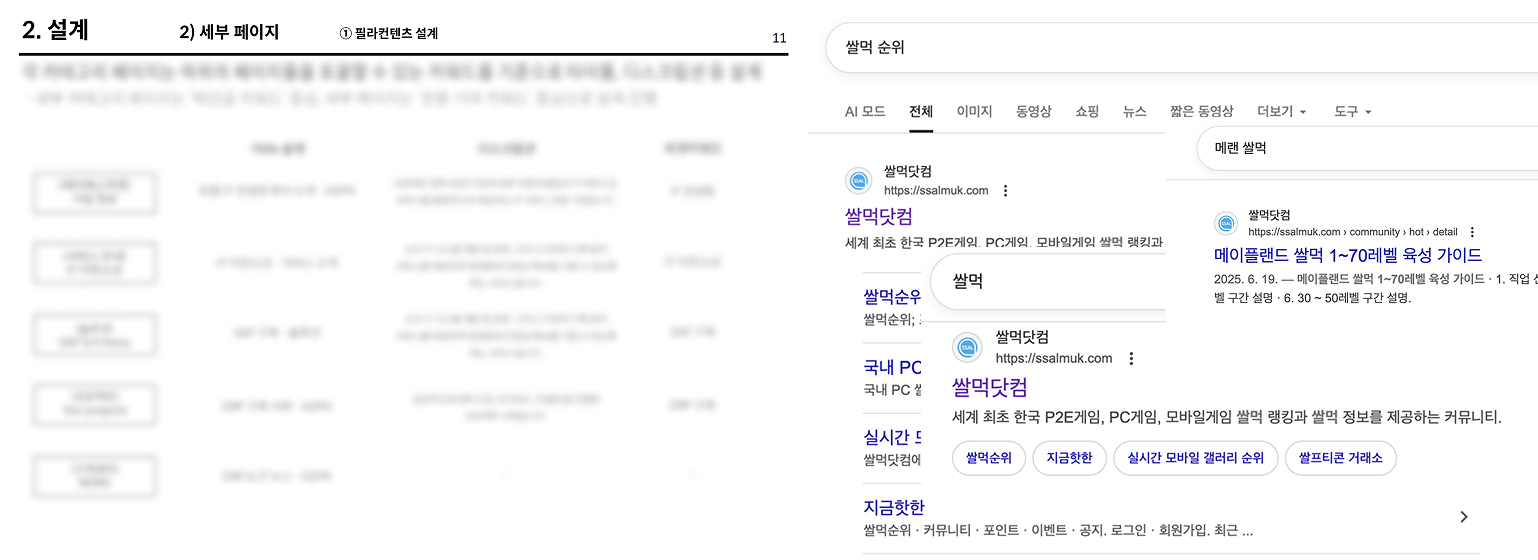The height and width of the screenshot is (560, 1538).
Task: Open the 쌀먹순위 sitelink in the results list
Action: (x=892, y=297)
